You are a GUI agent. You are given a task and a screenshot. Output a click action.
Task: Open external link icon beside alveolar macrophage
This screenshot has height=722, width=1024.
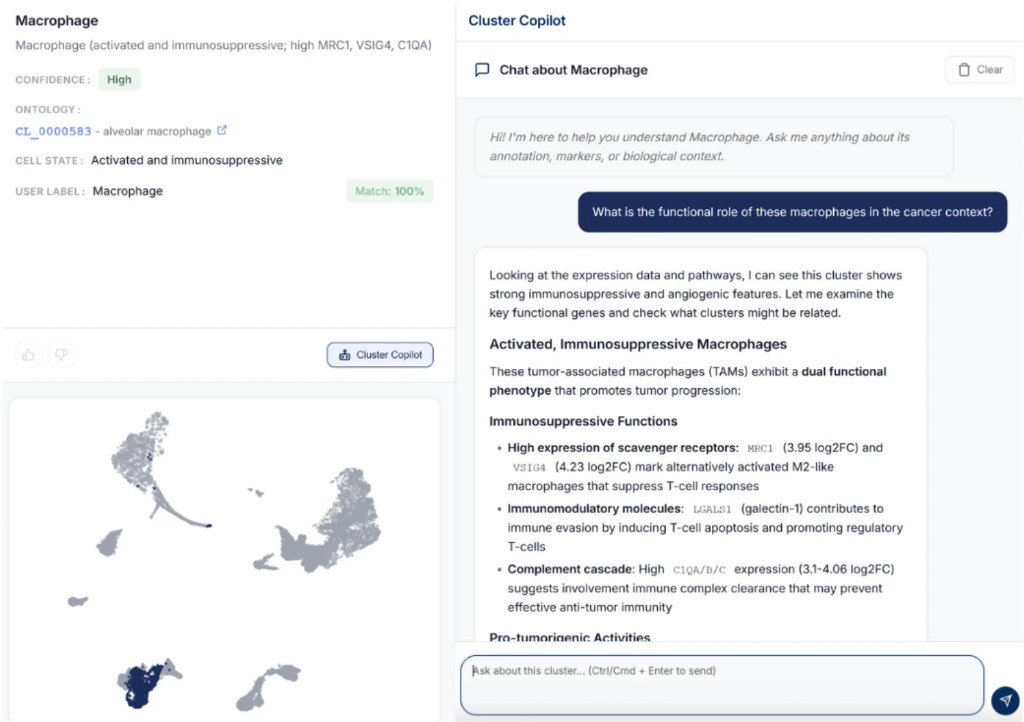point(222,130)
